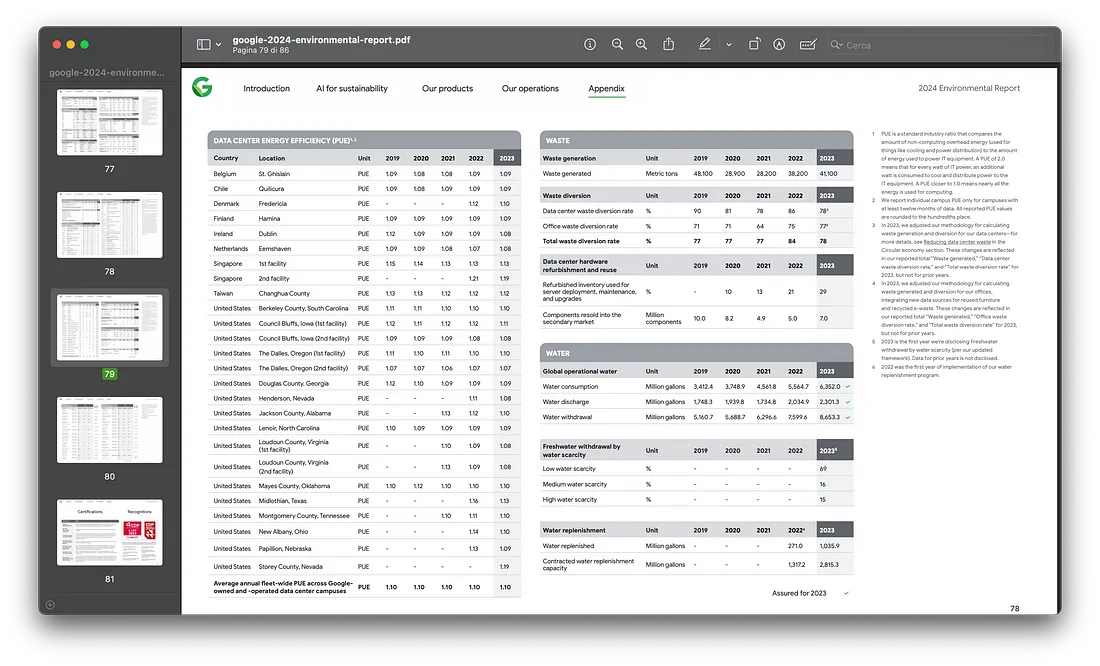Screen dimensions: 1100x666
Task: Rotate the page with rotate icon
Action: (754, 44)
